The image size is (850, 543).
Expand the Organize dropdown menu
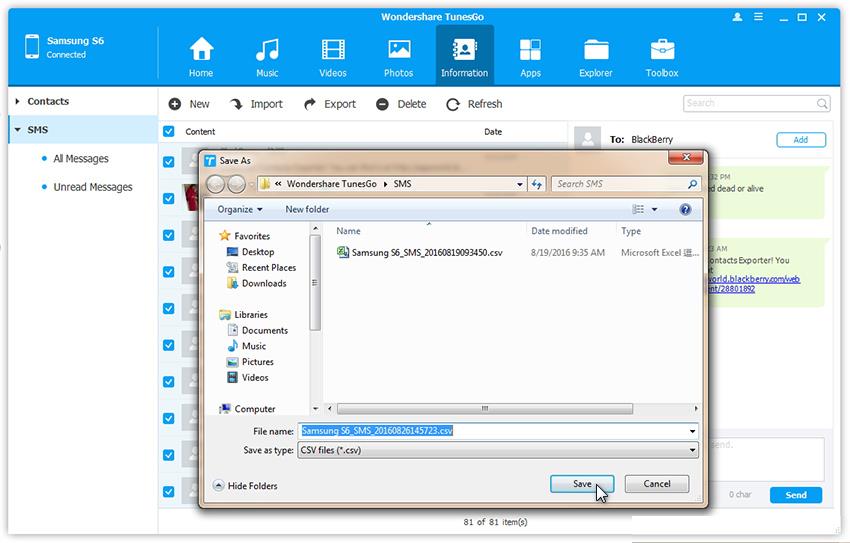(240, 209)
